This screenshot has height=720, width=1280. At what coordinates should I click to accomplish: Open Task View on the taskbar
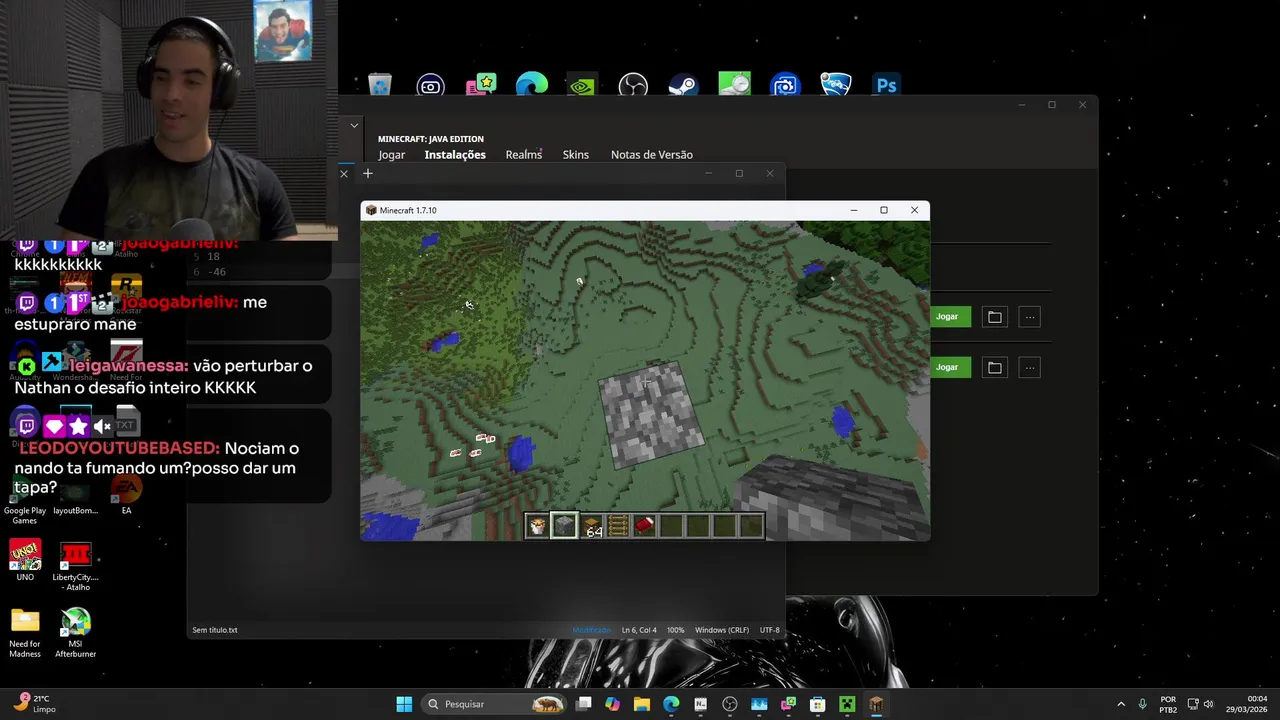click(x=583, y=704)
